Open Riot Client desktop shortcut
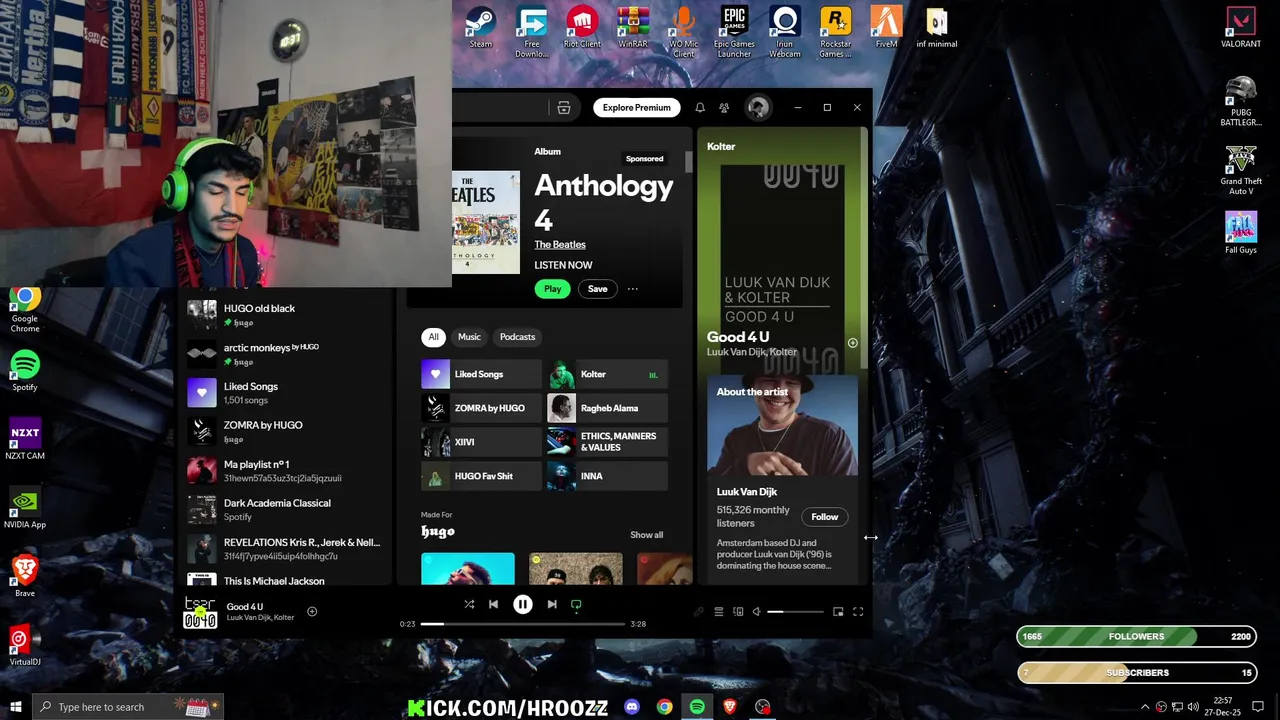Screen dimensions: 1280x720 tap(582, 28)
